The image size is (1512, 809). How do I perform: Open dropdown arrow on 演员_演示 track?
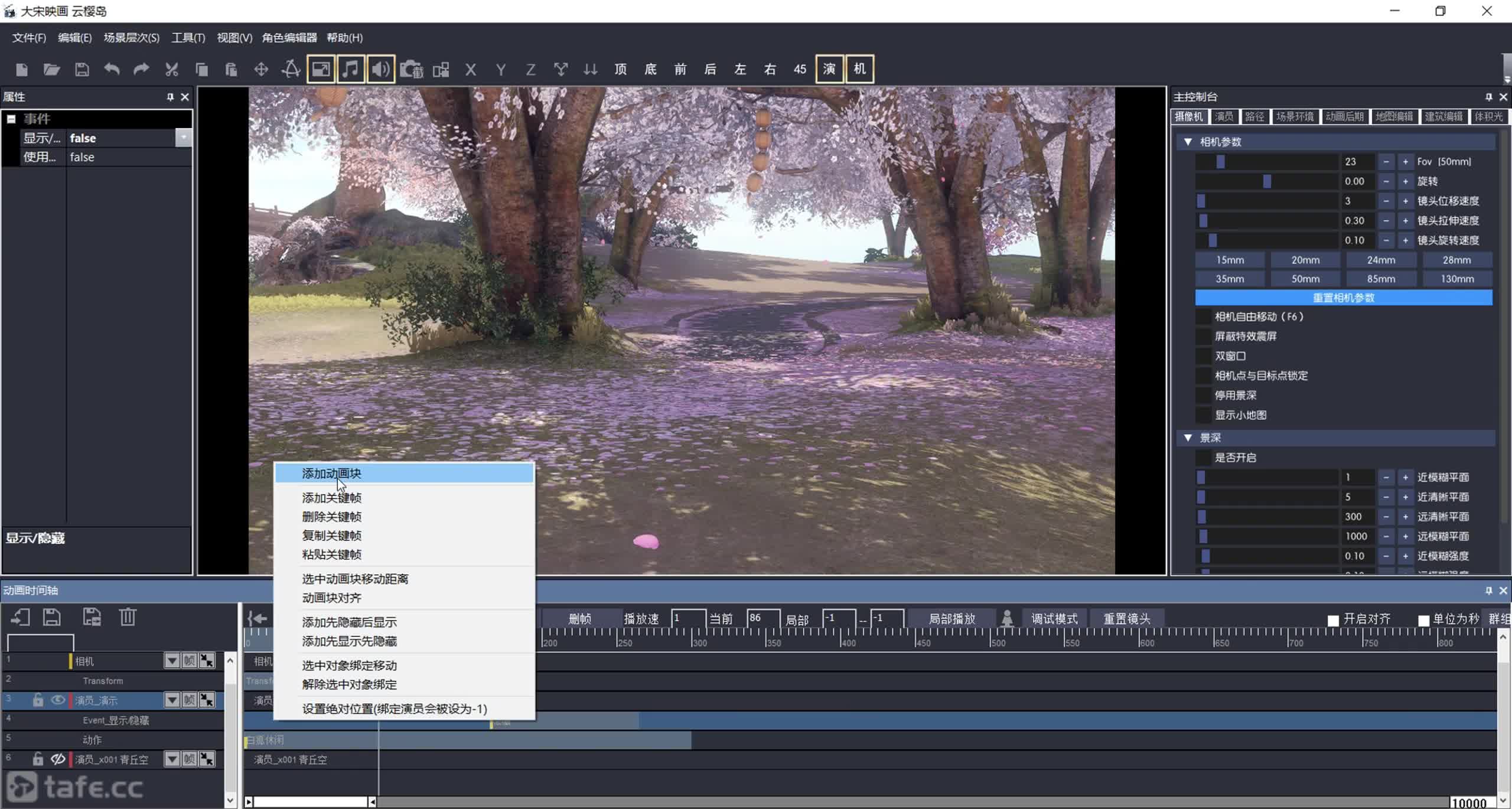pos(172,700)
